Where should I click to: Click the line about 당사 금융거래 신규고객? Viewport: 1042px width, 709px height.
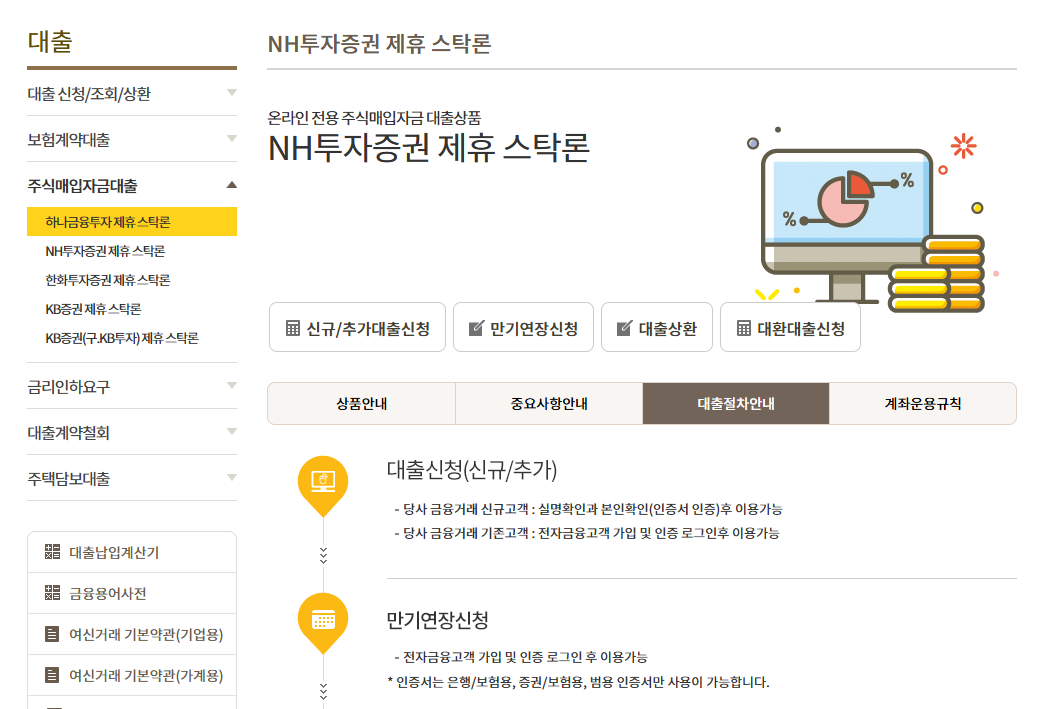click(x=588, y=509)
